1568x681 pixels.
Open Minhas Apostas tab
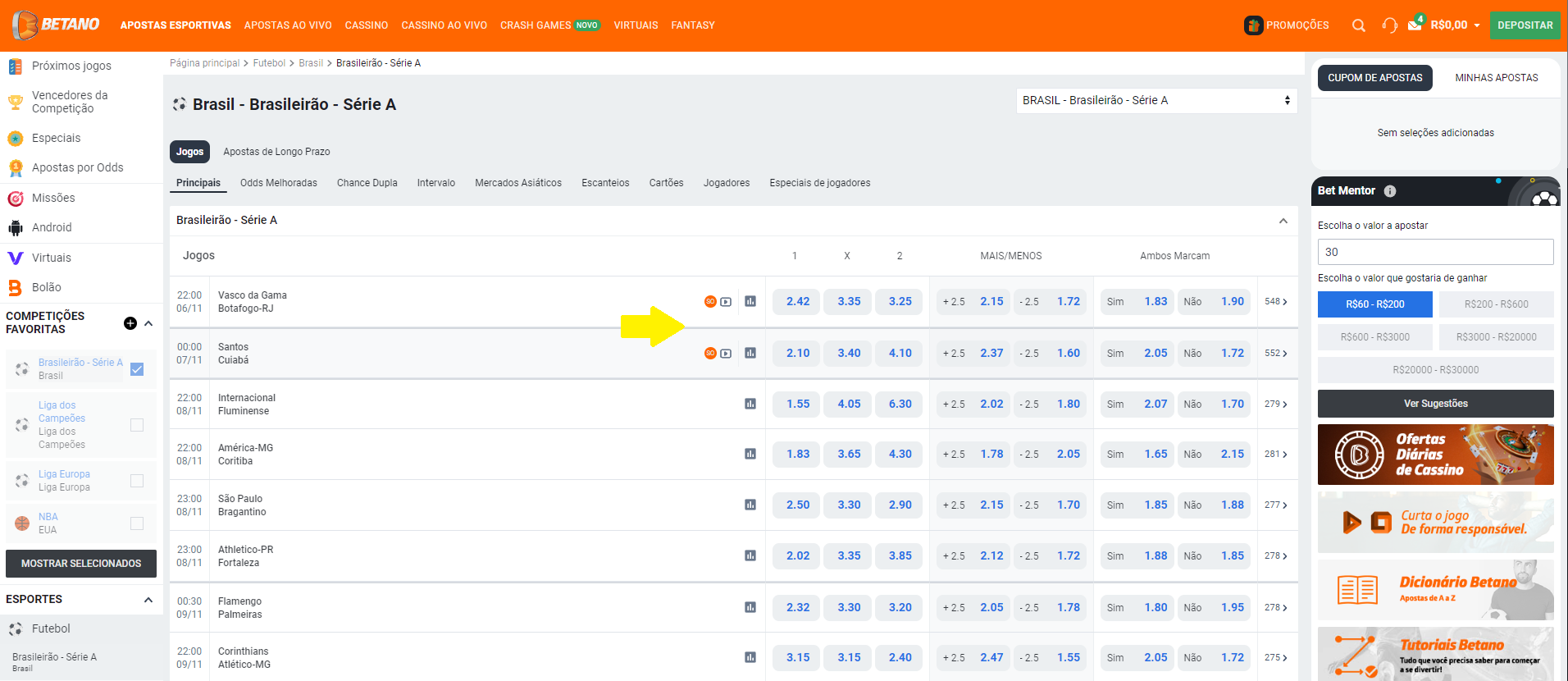[x=1497, y=78]
